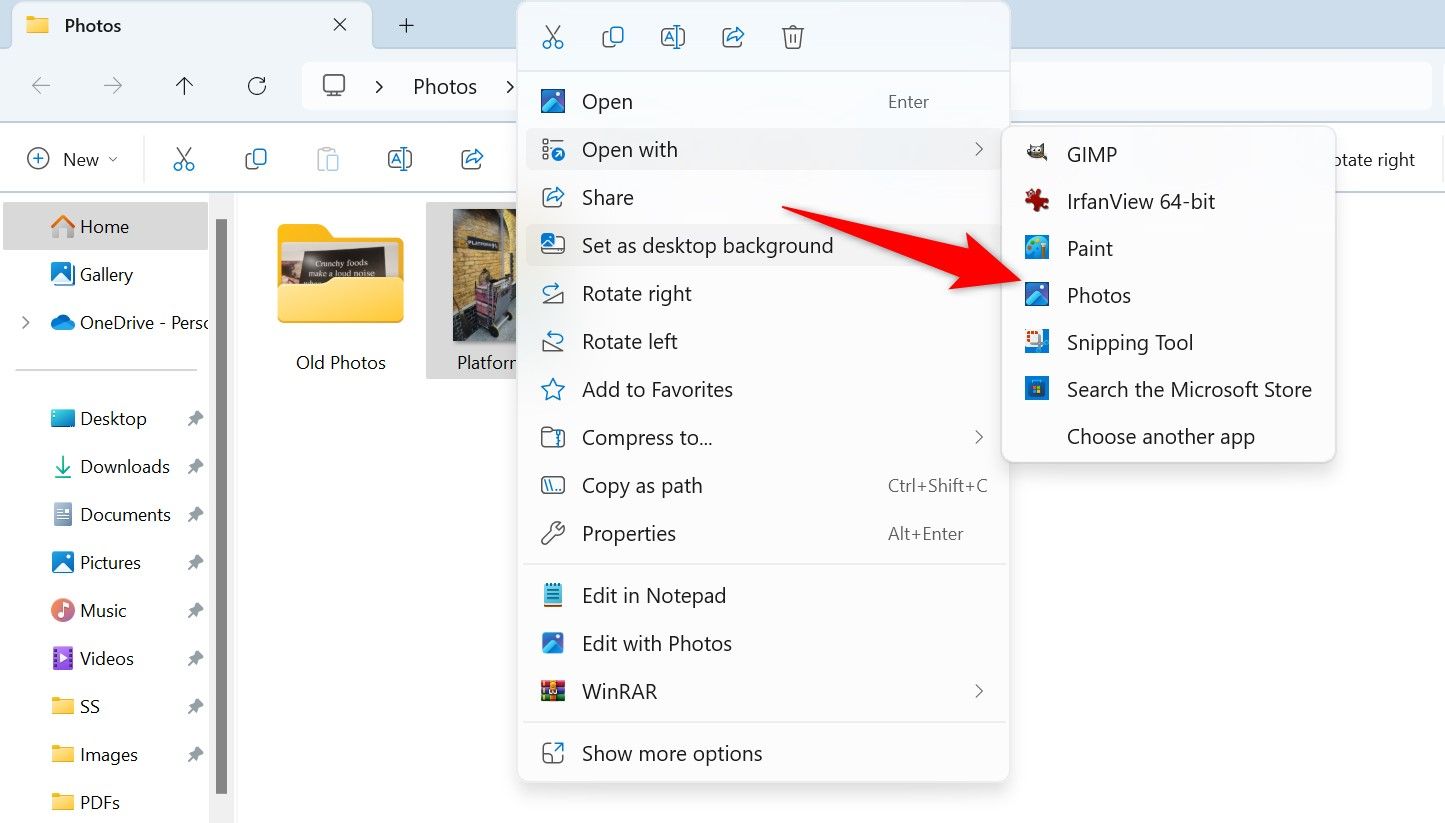Click Set as desktop background
The height and width of the screenshot is (823, 1445).
click(708, 245)
